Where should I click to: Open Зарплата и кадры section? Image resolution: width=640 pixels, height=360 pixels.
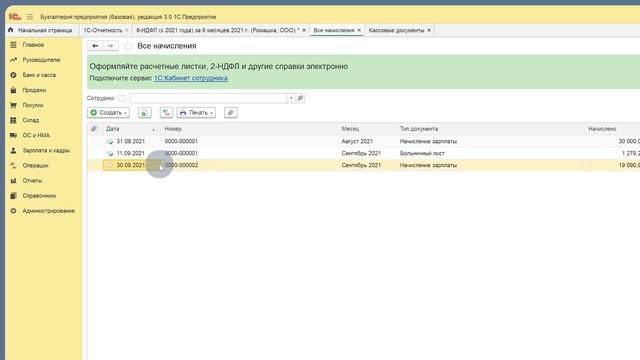pos(46,151)
